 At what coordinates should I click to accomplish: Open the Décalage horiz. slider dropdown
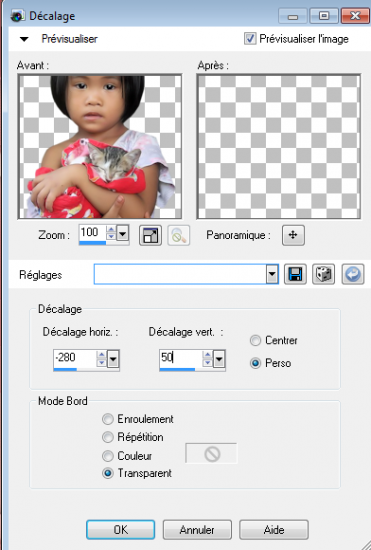pos(113,358)
